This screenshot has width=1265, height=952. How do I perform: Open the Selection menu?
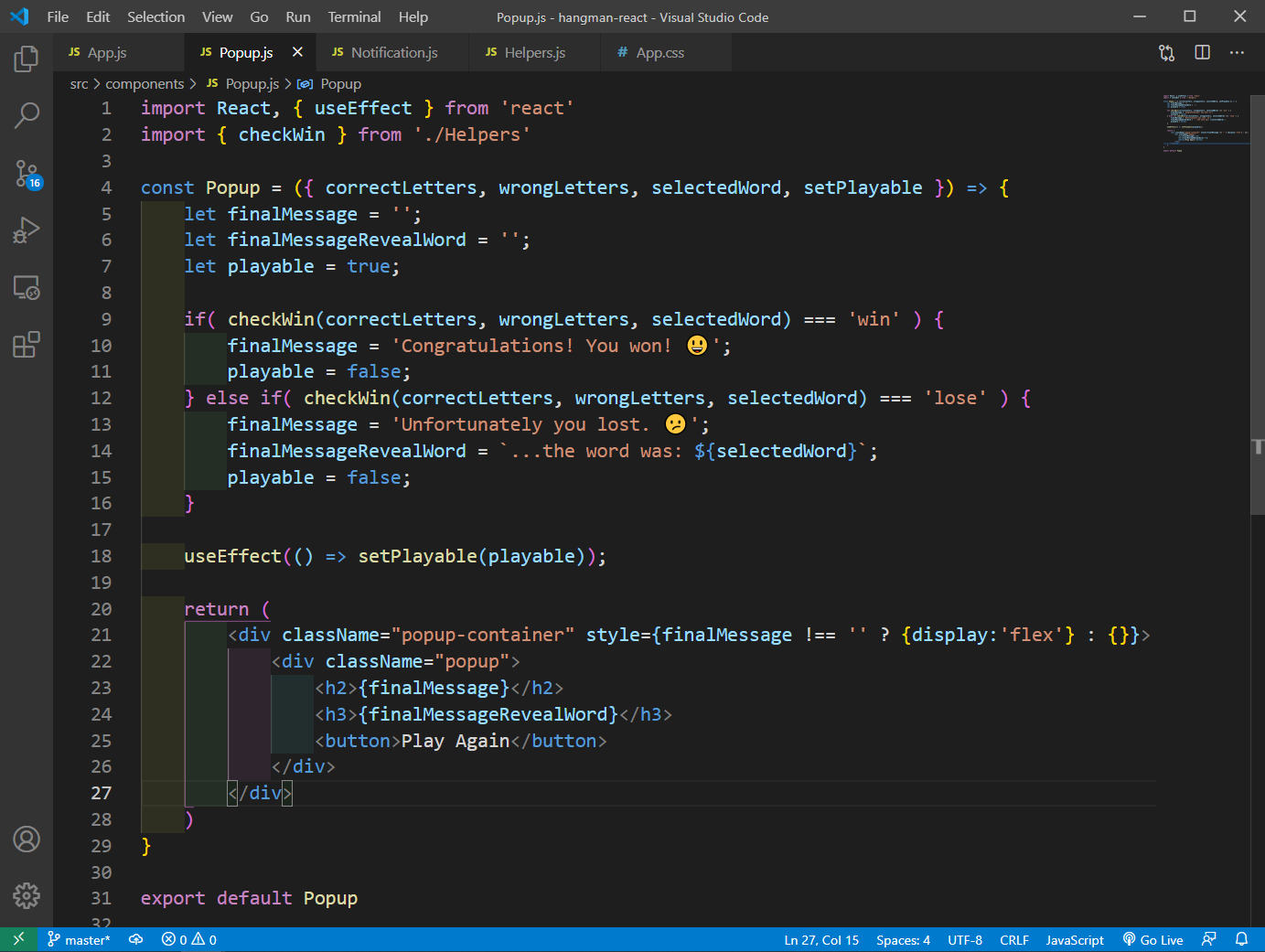pyautogui.click(x=155, y=16)
